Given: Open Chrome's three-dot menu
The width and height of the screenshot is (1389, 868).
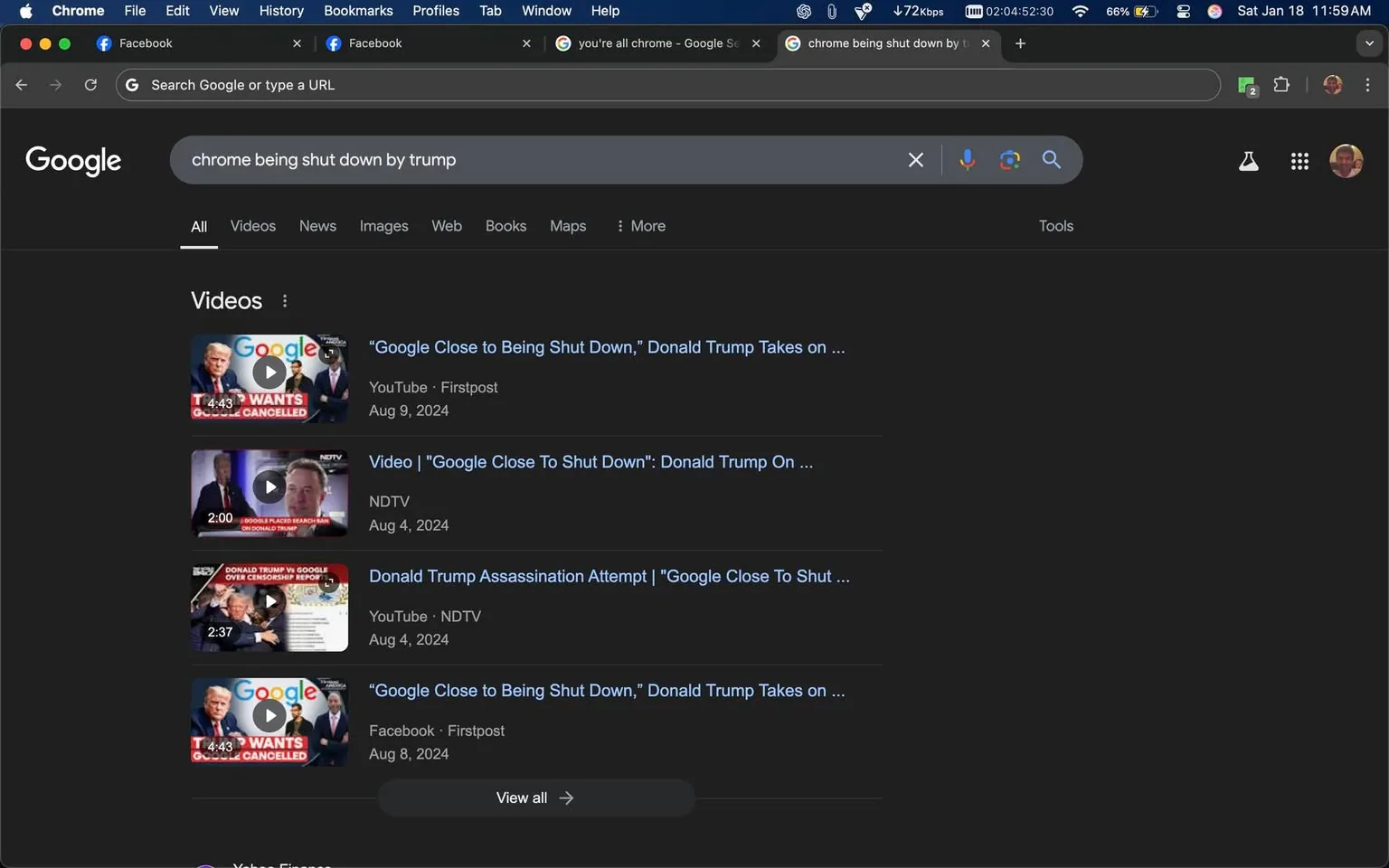Looking at the screenshot, I should (x=1368, y=84).
